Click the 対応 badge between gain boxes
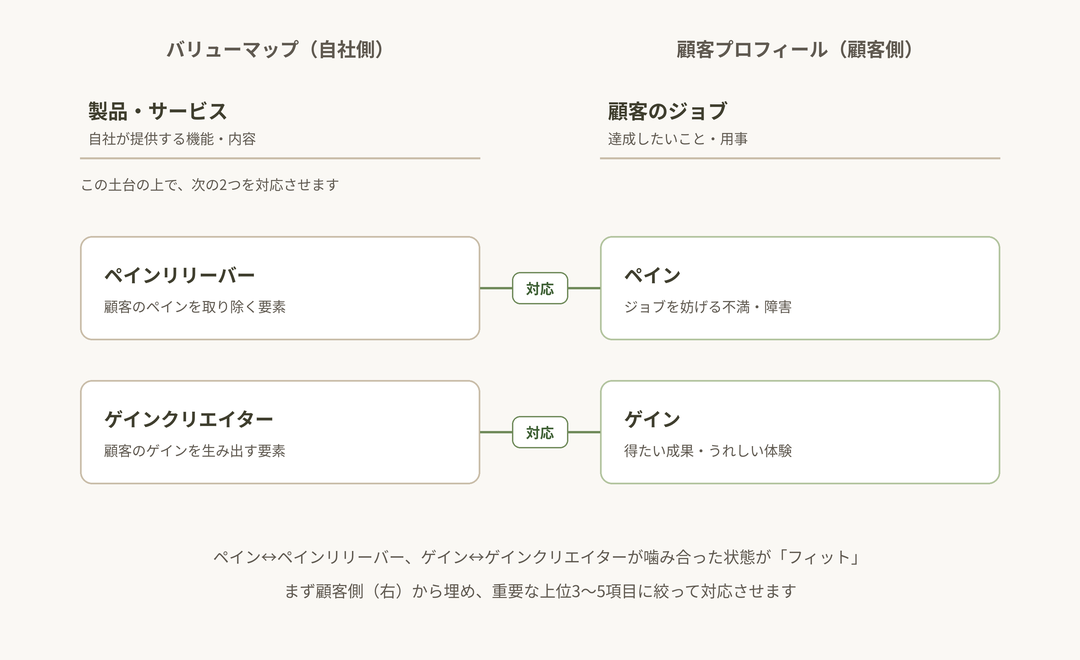Viewport: 1080px width, 660px height. pyautogui.click(x=540, y=432)
